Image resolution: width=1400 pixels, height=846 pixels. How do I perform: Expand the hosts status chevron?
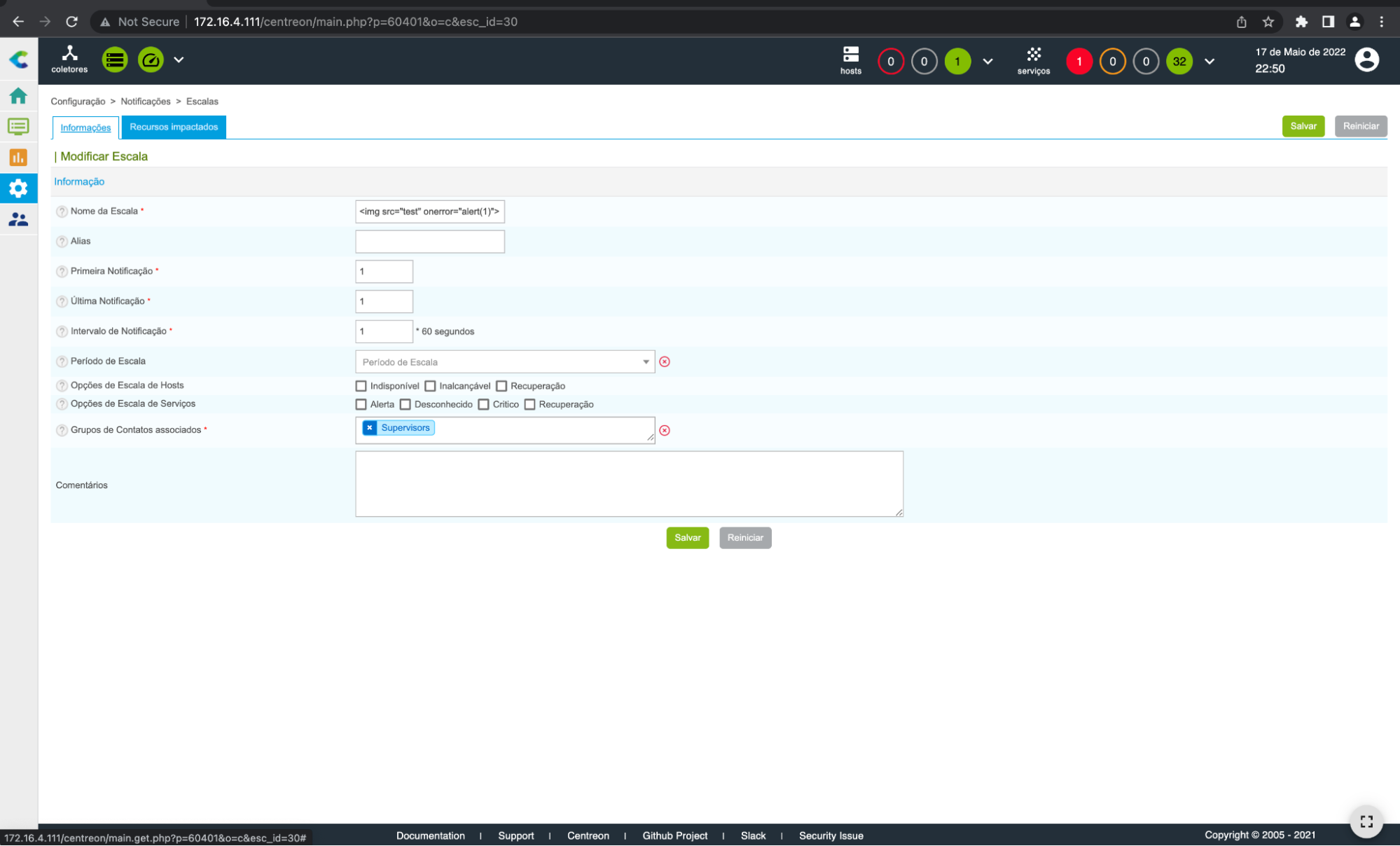[987, 62]
